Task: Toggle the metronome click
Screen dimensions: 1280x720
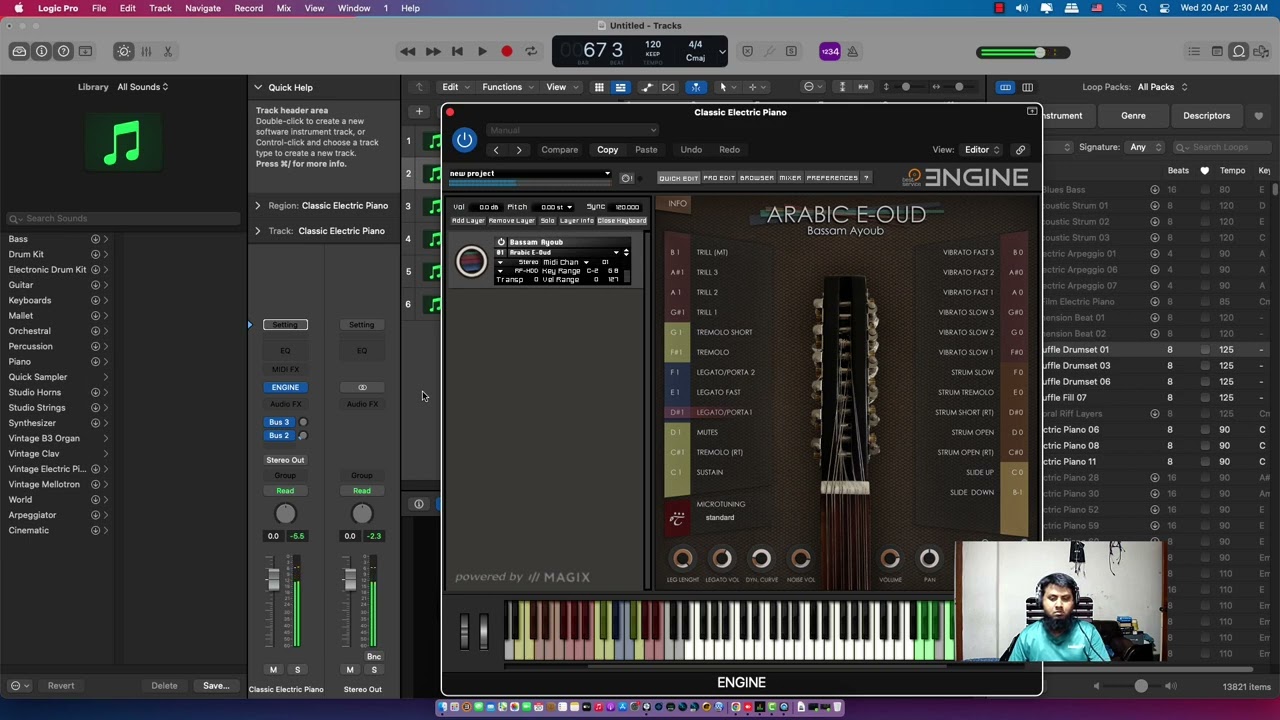Action: pyautogui.click(x=853, y=51)
